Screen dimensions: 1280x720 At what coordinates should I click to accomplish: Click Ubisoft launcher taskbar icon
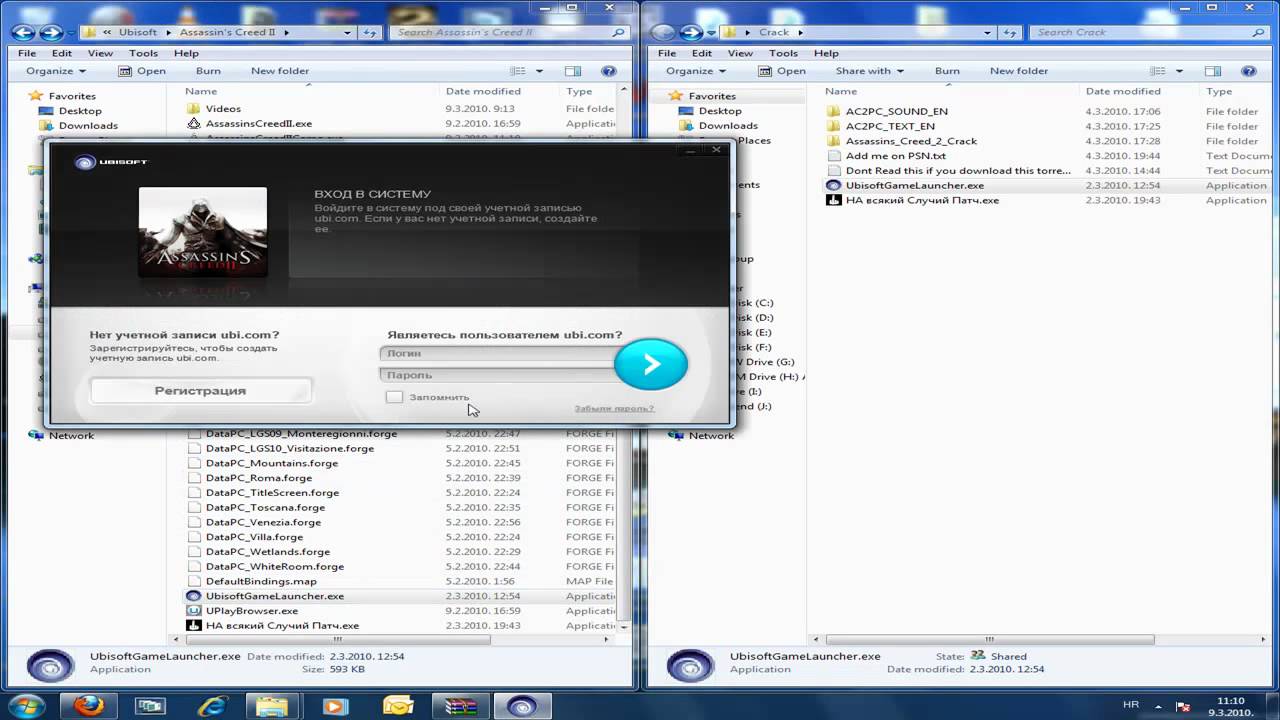click(x=522, y=706)
